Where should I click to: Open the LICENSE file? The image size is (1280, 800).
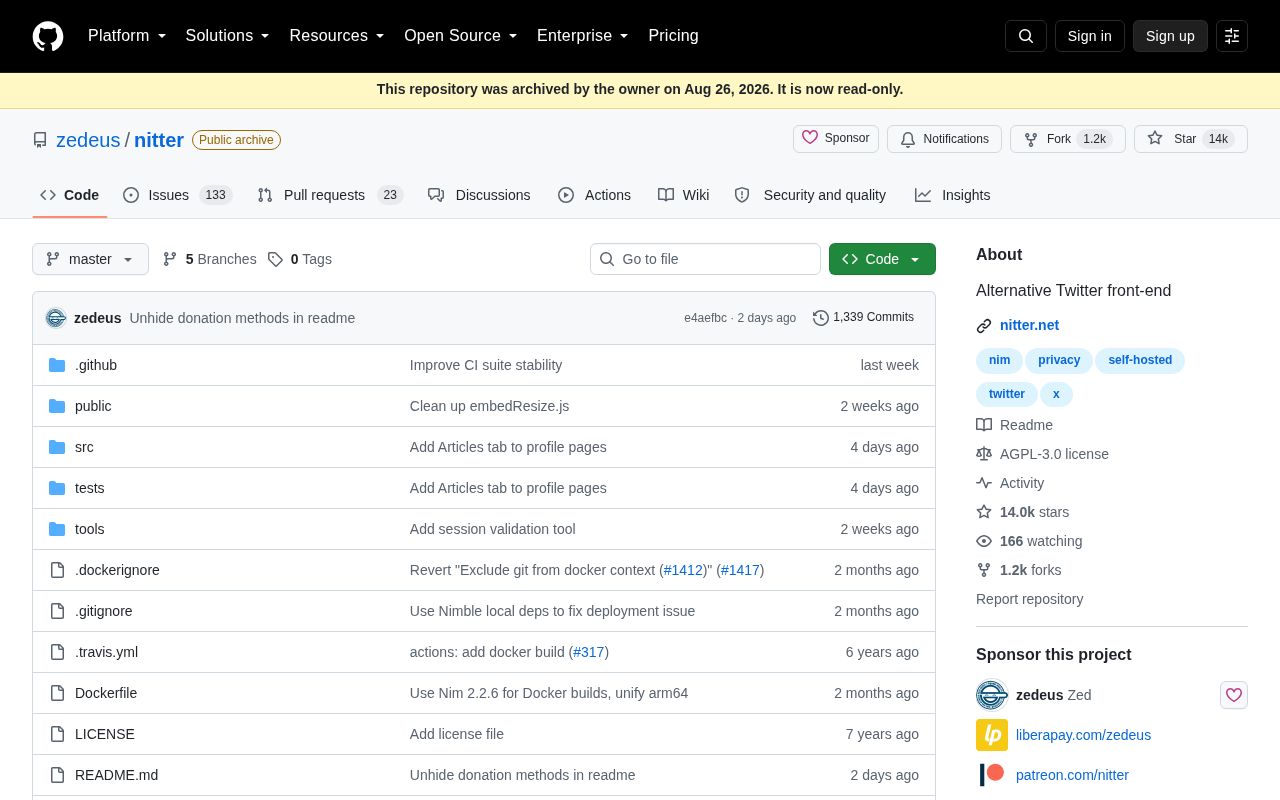pos(105,734)
